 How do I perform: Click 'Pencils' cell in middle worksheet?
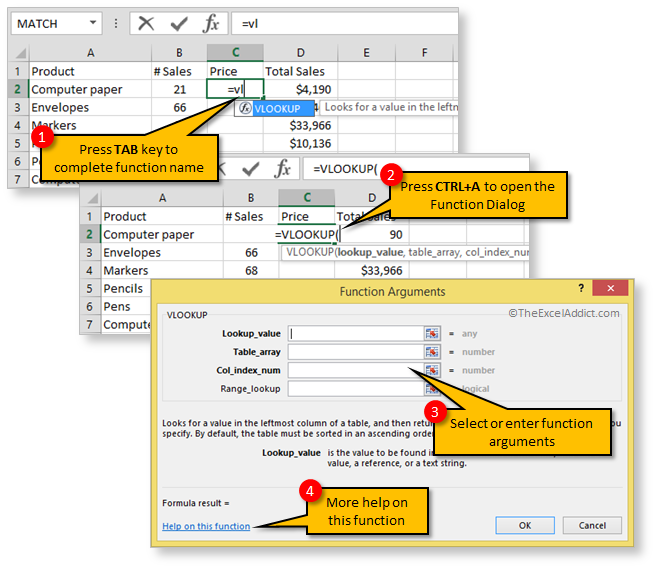coord(125,289)
